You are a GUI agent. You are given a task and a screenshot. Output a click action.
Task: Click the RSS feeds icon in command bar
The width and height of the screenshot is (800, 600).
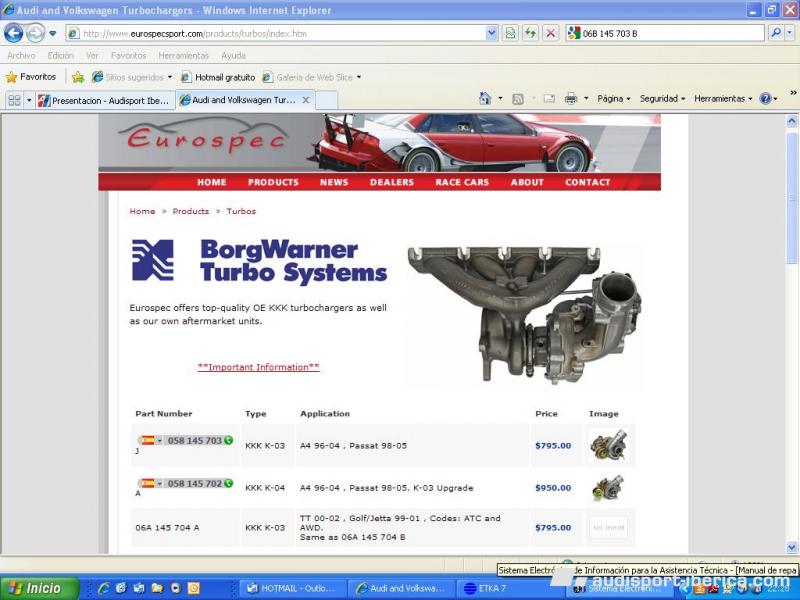(x=517, y=99)
